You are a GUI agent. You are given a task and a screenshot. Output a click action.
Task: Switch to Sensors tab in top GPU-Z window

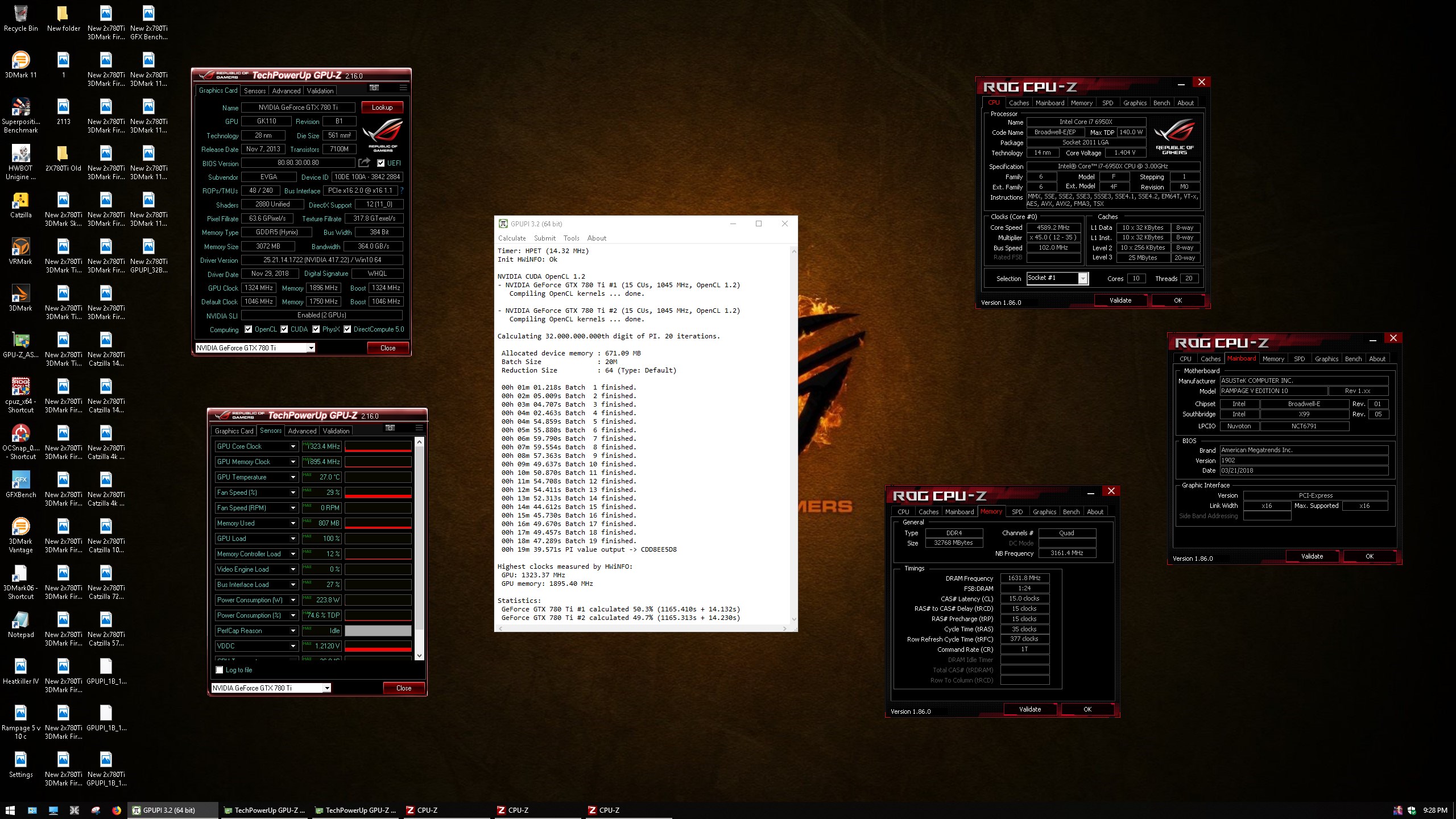pyautogui.click(x=255, y=90)
